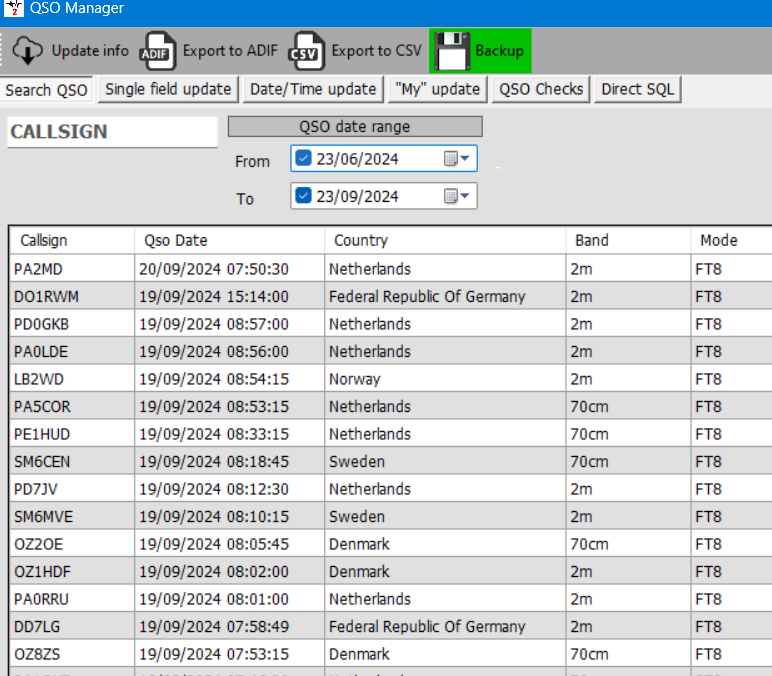The width and height of the screenshot is (772, 676).
Task: Switch to the Search QSO tab
Action: (x=46, y=90)
